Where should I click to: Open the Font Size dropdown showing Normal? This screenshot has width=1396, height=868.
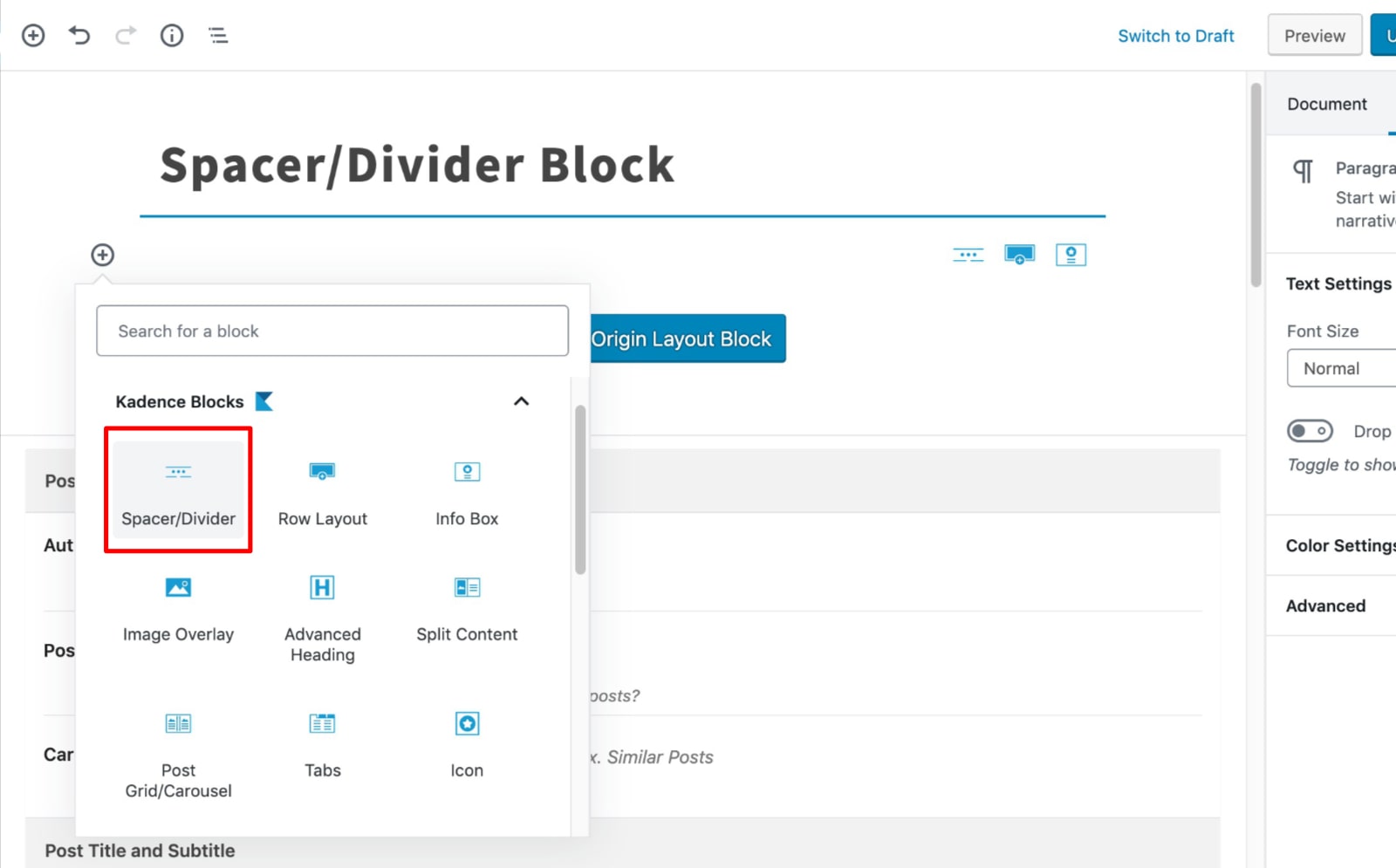[1341, 368]
